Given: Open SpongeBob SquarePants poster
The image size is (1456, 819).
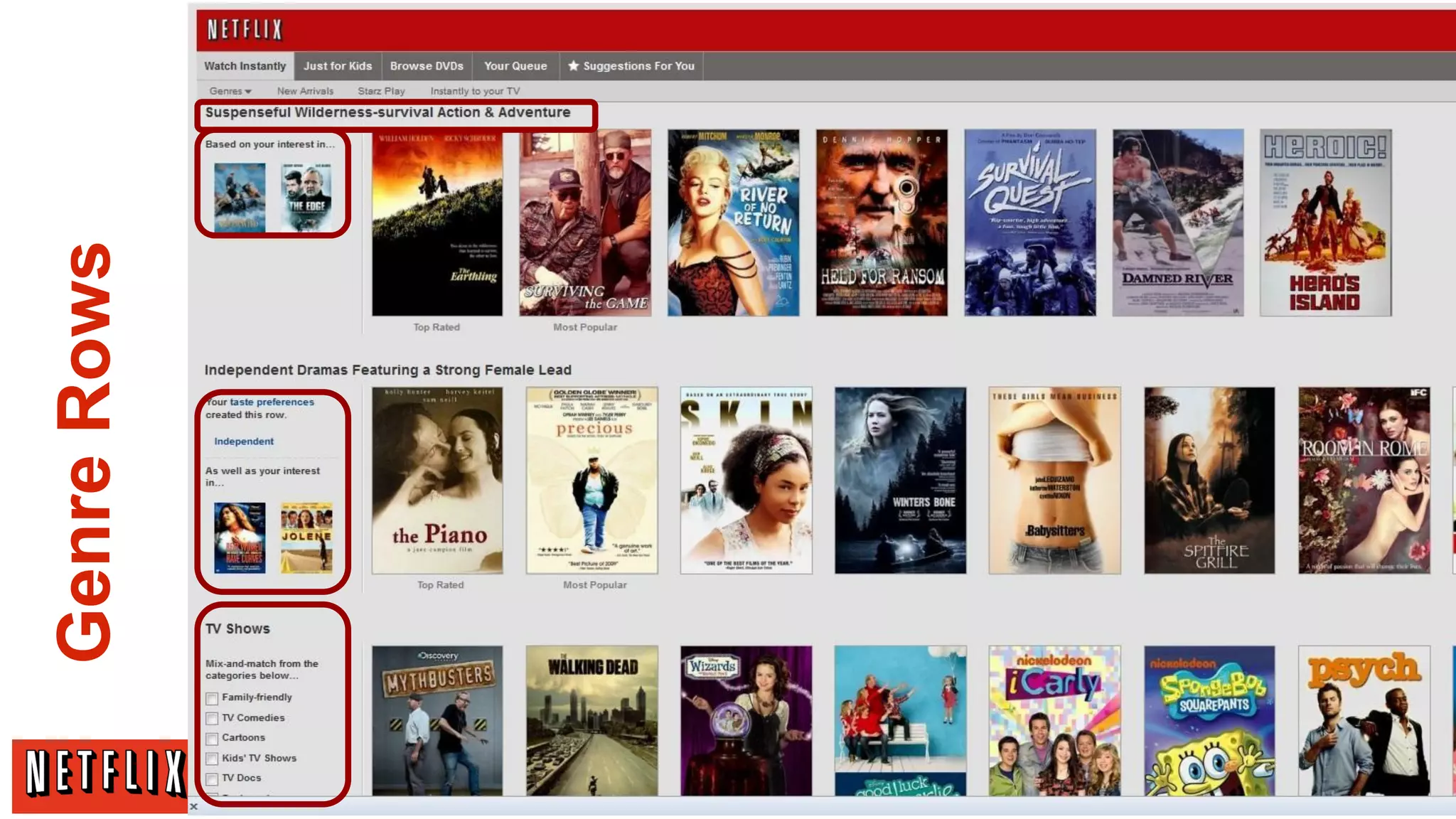Looking at the screenshot, I should coord(1209,720).
